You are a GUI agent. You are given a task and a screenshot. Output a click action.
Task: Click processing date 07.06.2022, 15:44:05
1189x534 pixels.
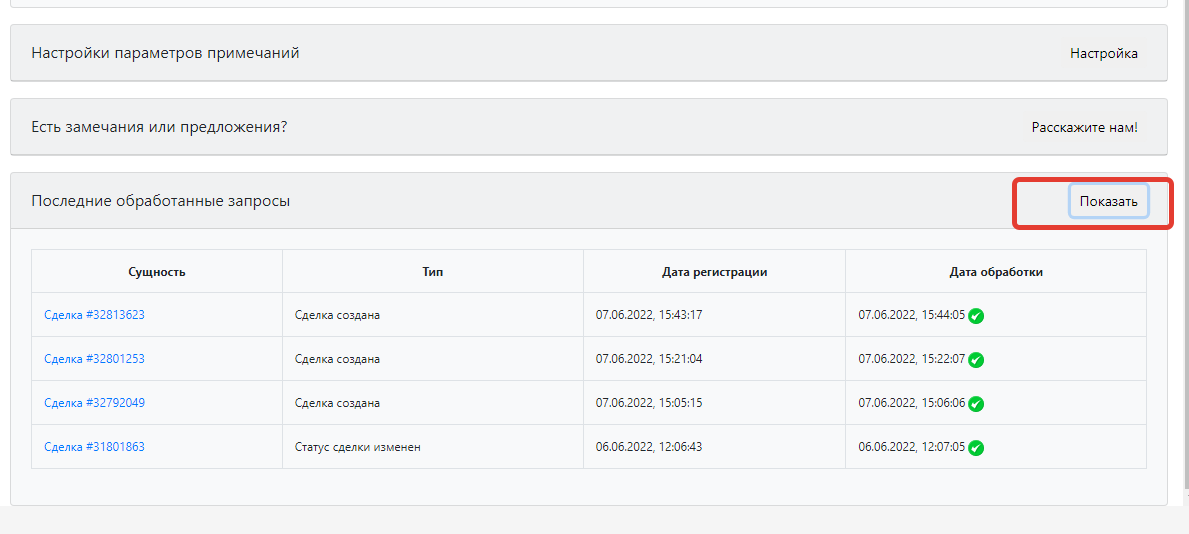coord(911,315)
